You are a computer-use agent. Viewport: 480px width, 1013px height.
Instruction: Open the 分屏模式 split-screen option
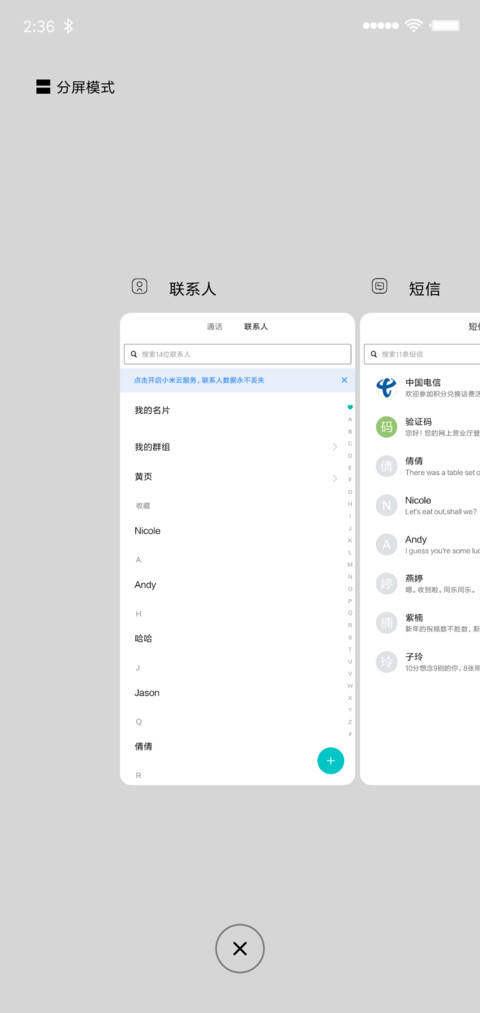[76, 87]
